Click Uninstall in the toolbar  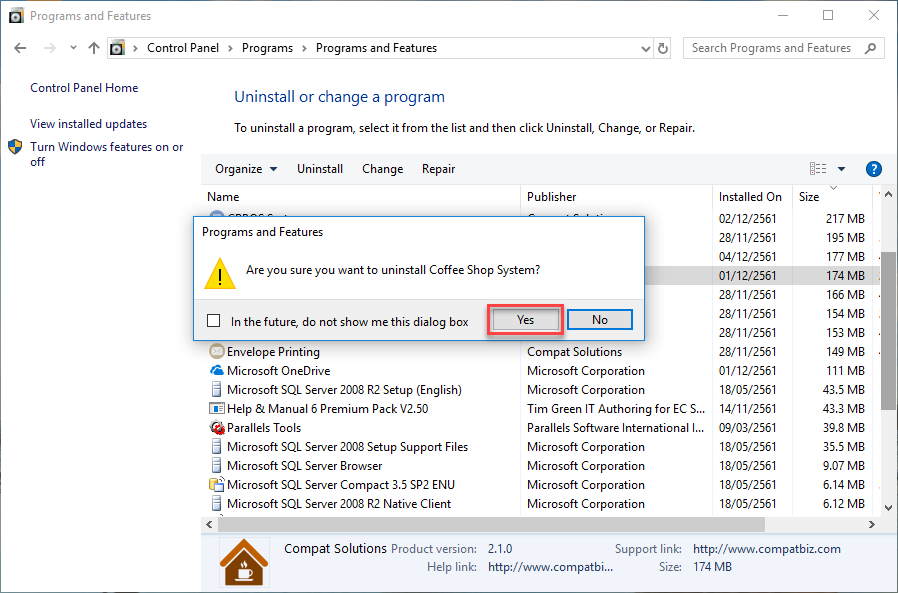320,169
